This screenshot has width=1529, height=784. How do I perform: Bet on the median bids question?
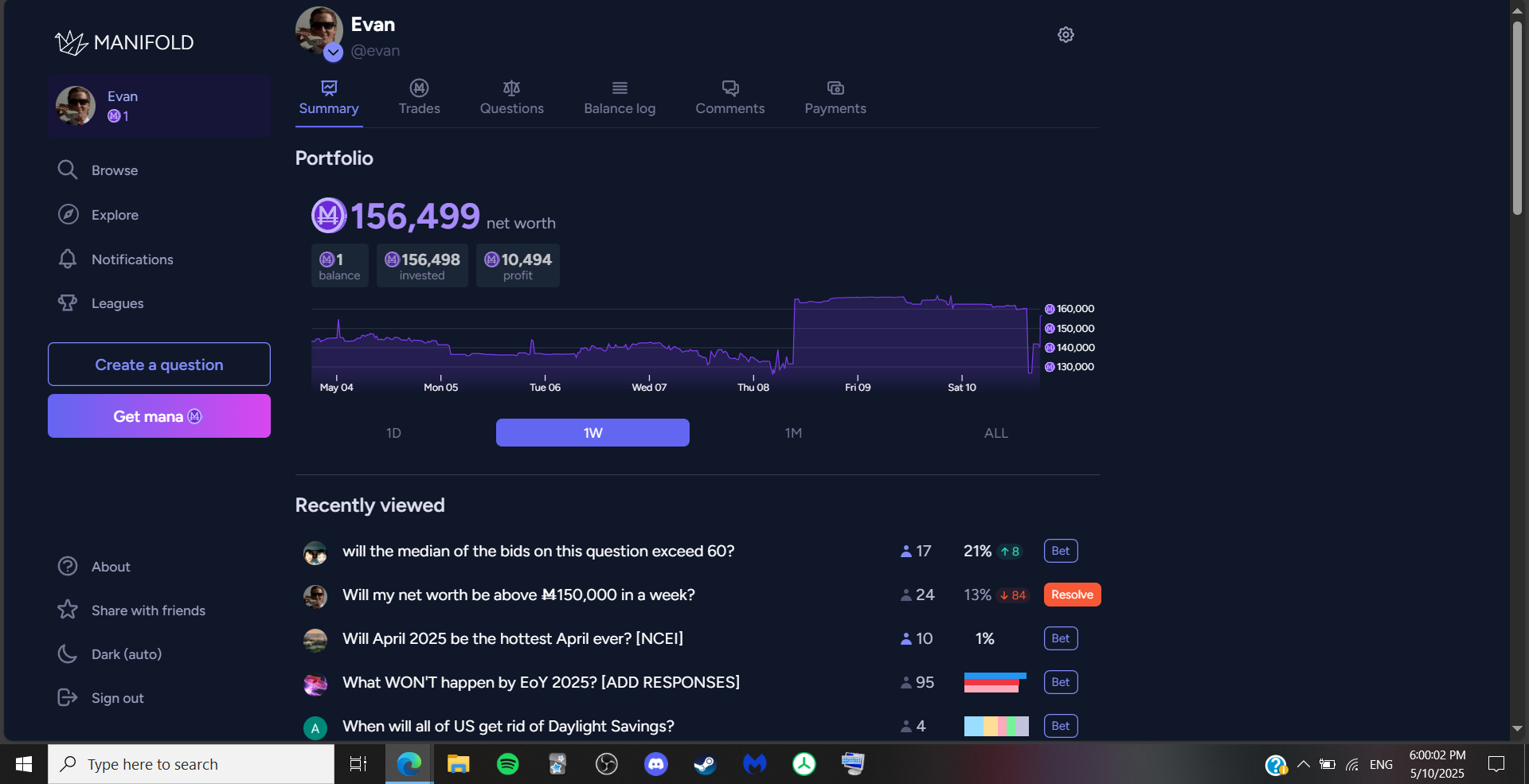tap(1061, 551)
